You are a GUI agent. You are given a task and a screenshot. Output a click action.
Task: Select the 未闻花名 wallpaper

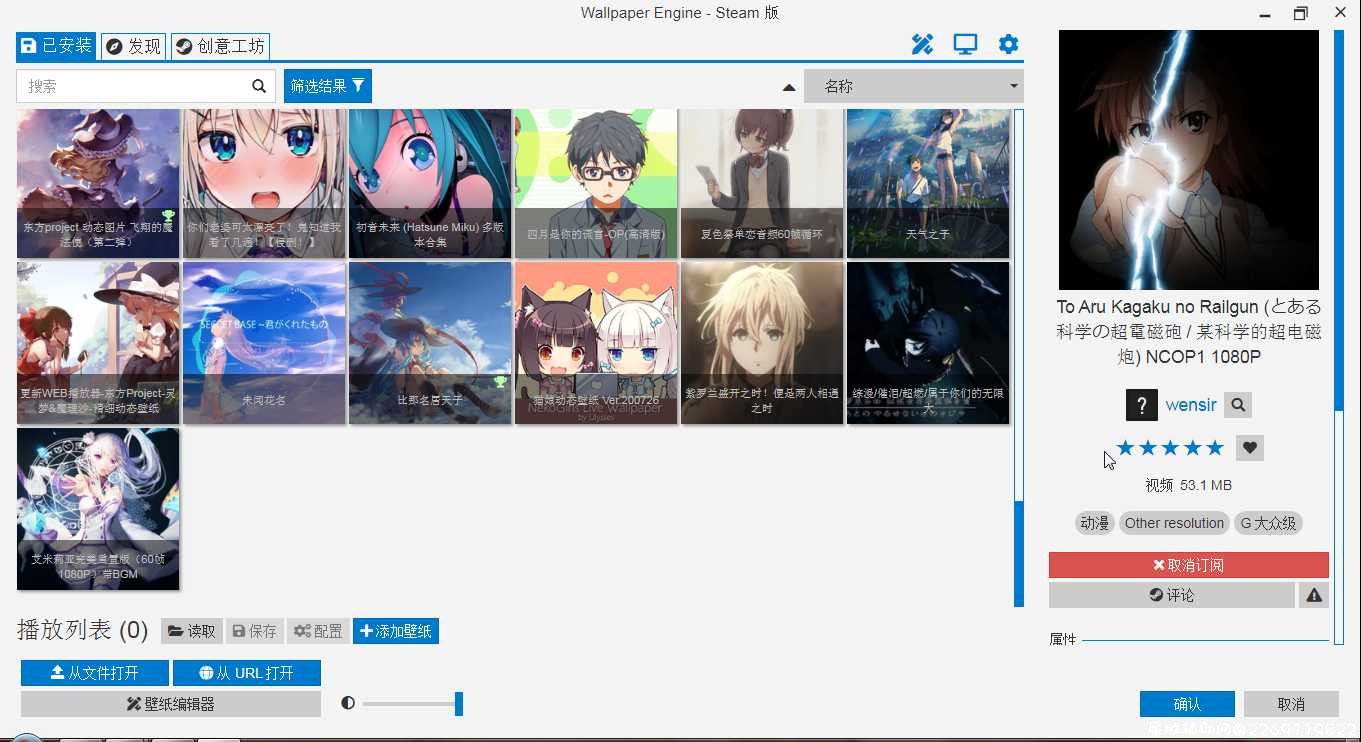[264, 343]
